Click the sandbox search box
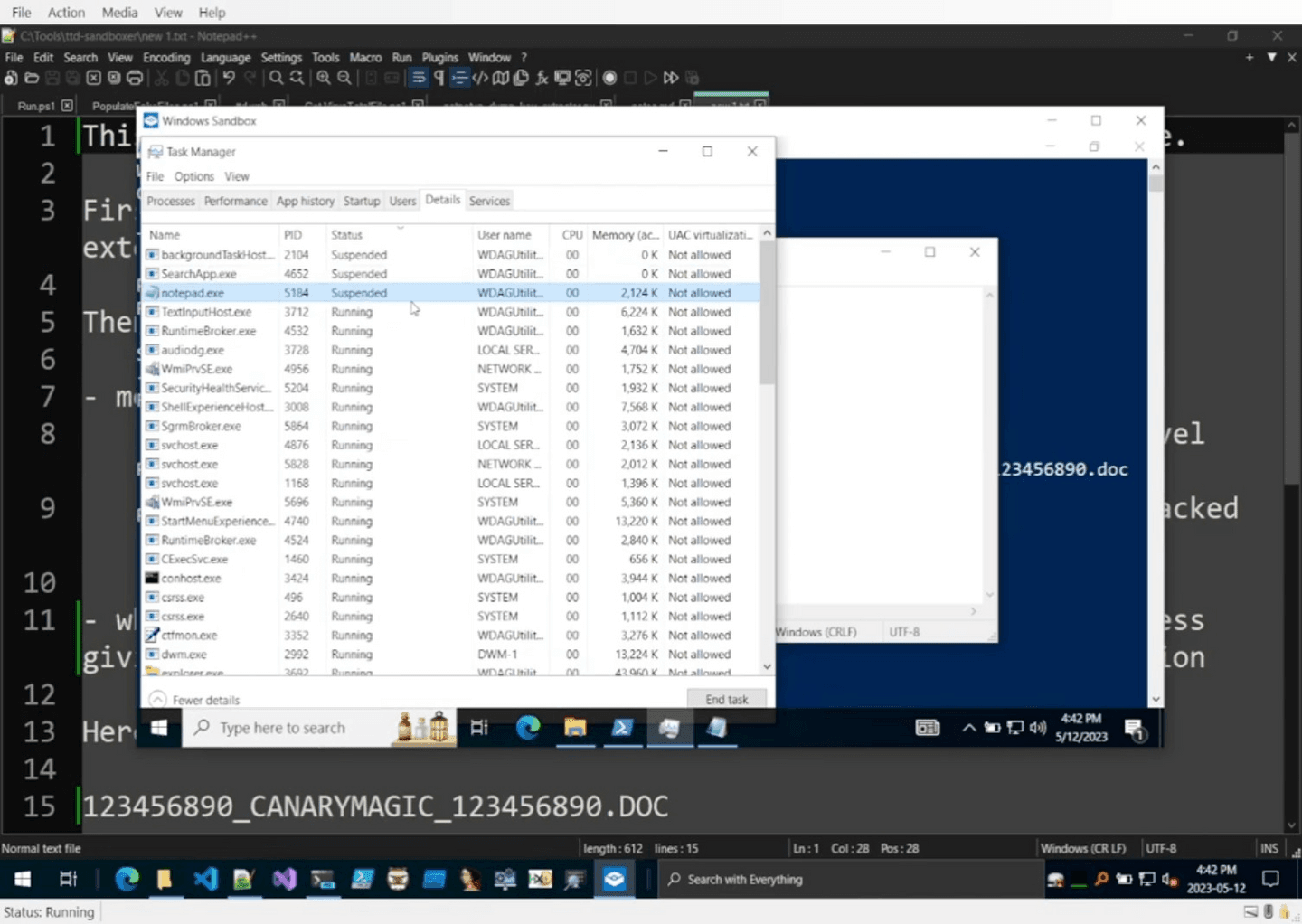Viewport: 1302px width, 924px height. tap(298, 727)
